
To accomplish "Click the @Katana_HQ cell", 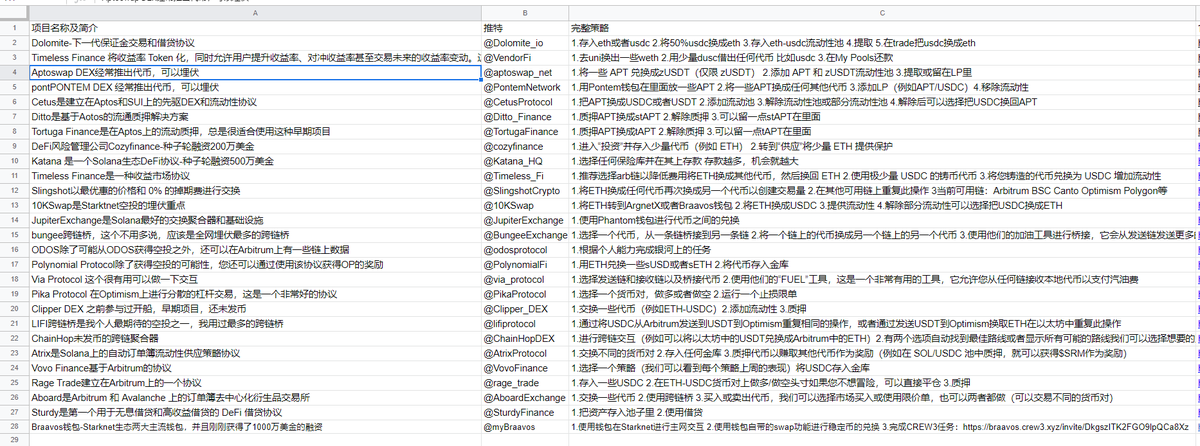I will coord(524,161).
